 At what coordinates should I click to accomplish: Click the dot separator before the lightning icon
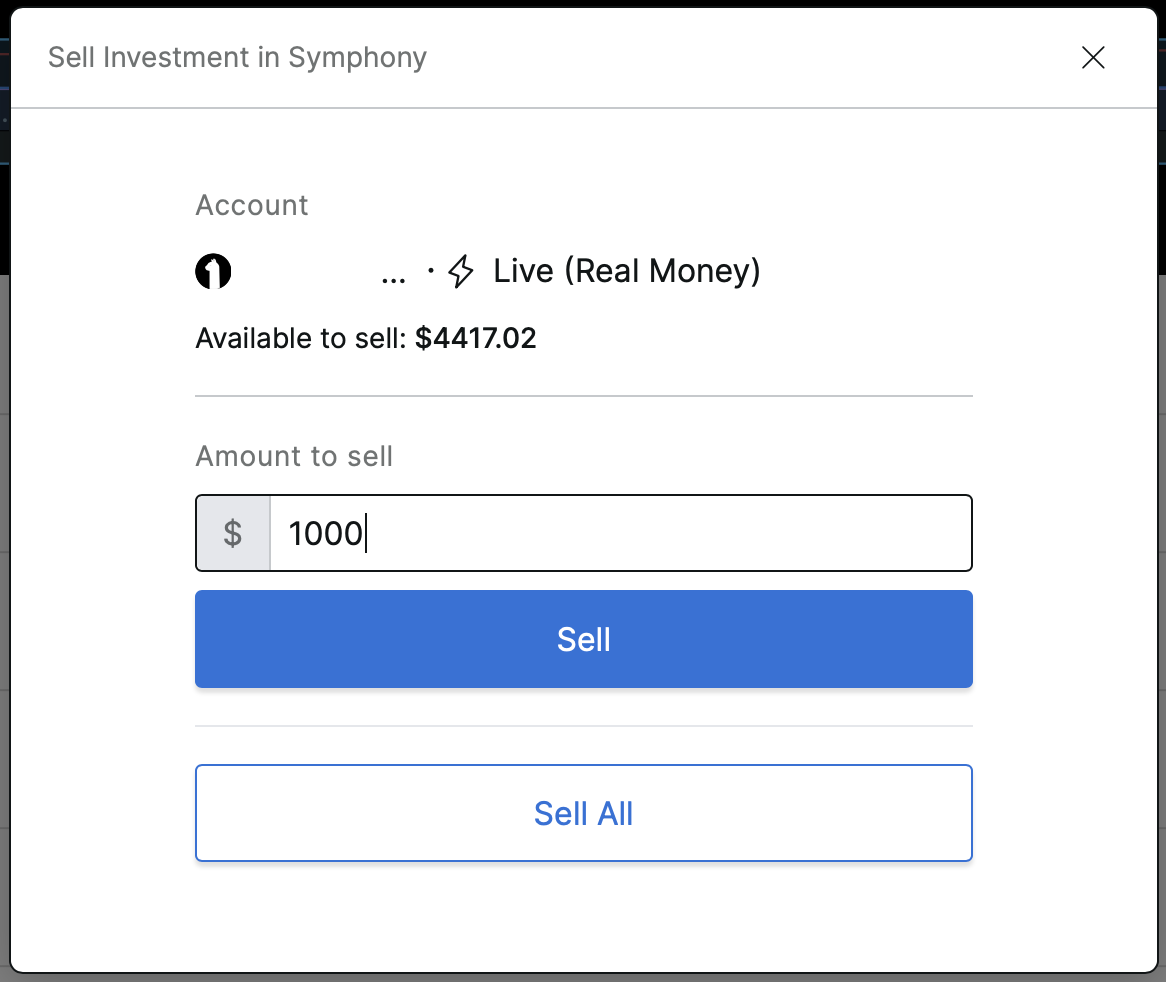point(431,272)
